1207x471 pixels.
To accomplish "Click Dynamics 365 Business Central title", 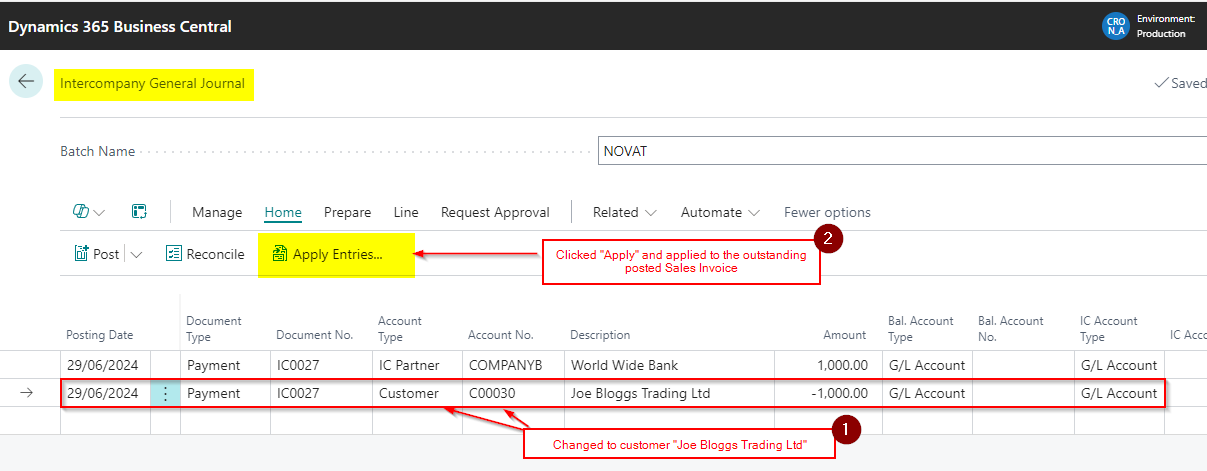I will pos(120,26).
